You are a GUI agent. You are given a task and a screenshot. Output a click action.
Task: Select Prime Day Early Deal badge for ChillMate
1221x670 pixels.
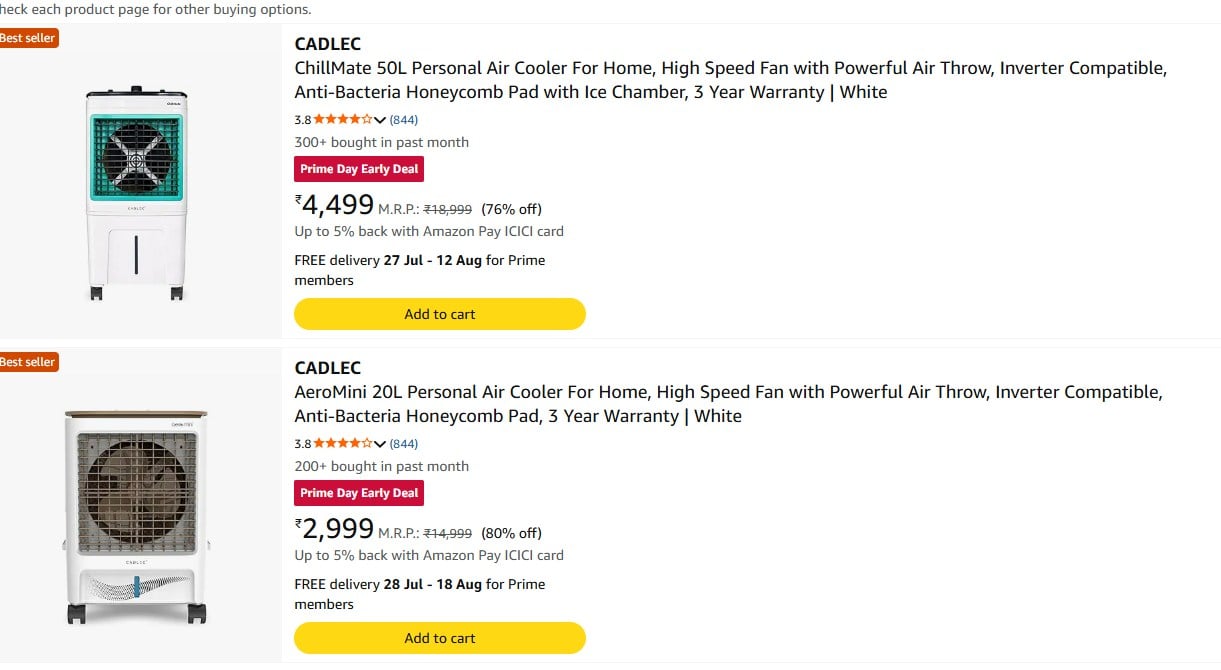pyautogui.click(x=359, y=169)
